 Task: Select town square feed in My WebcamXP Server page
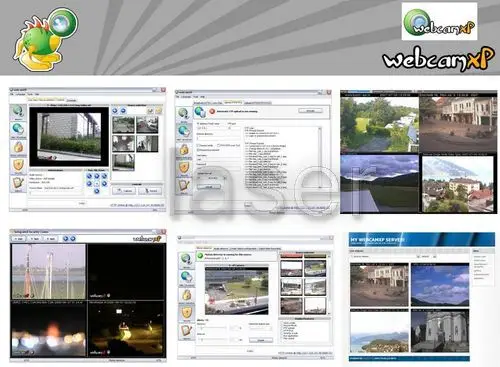point(379,284)
